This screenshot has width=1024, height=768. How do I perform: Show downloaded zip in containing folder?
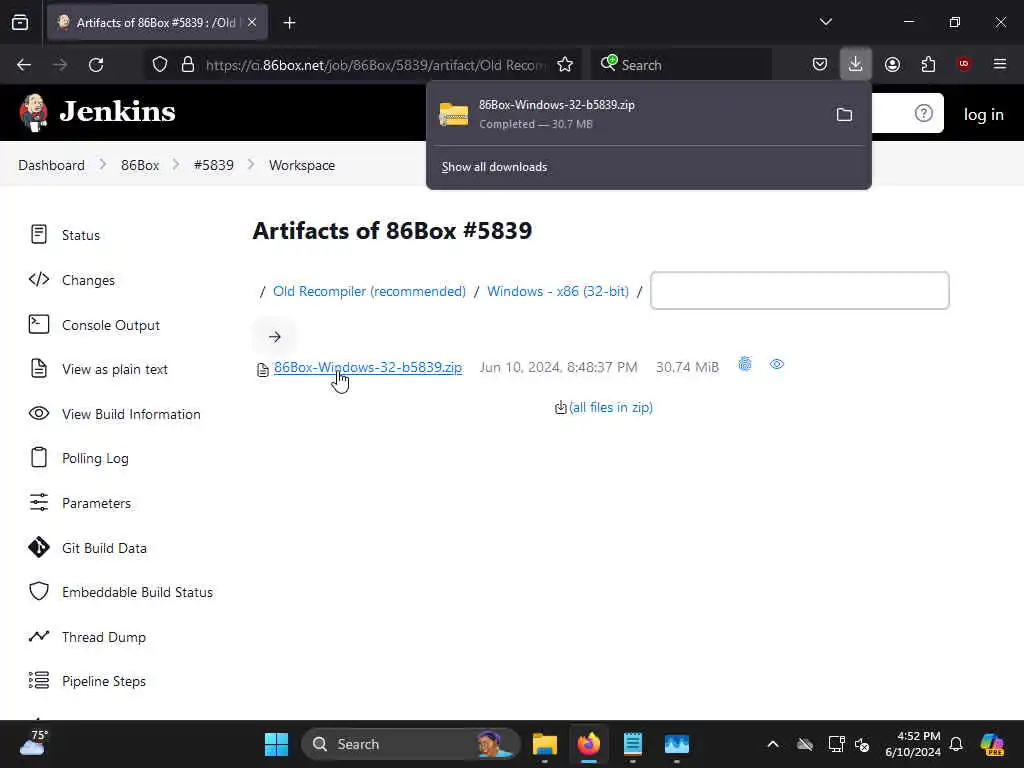tap(844, 115)
